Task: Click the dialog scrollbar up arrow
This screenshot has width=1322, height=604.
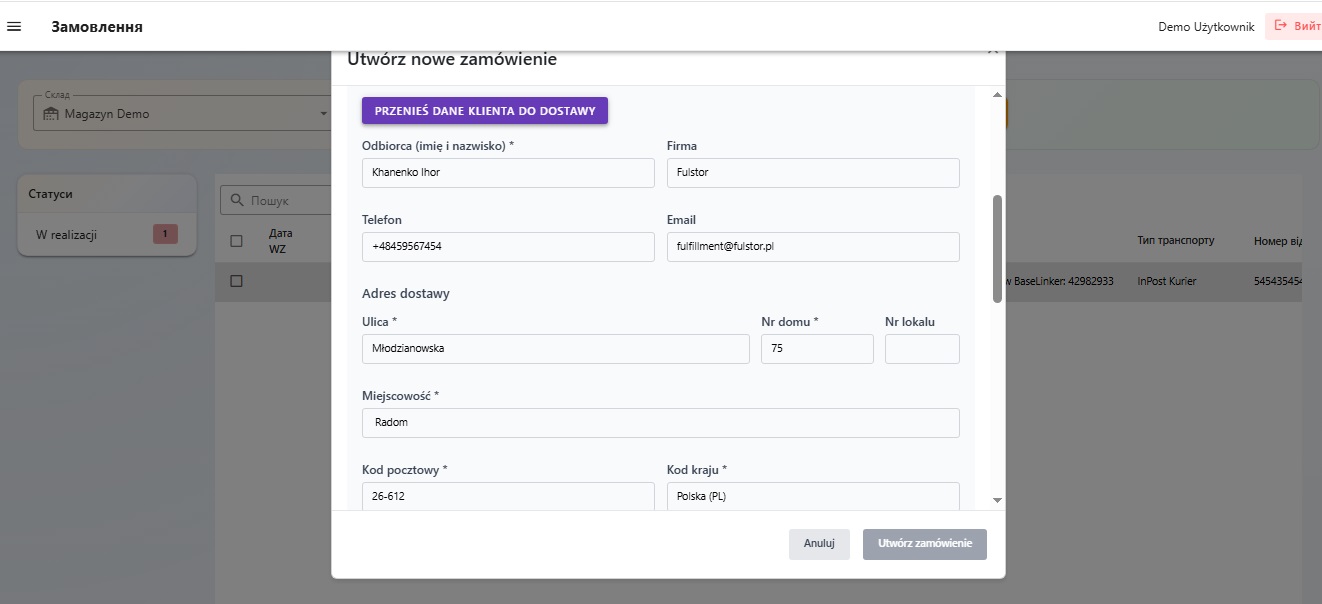Action: [x=997, y=95]
